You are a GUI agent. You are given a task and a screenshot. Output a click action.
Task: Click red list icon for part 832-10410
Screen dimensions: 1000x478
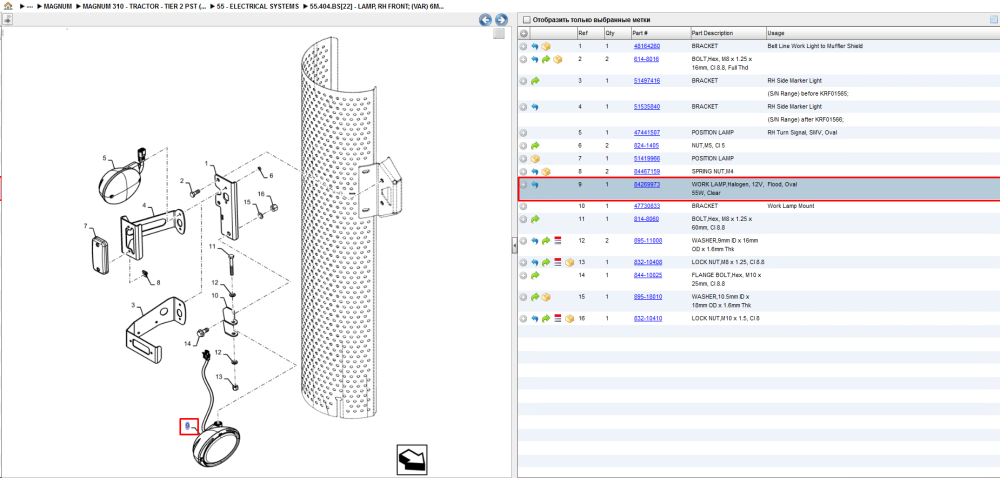click(x=557, y=318)
